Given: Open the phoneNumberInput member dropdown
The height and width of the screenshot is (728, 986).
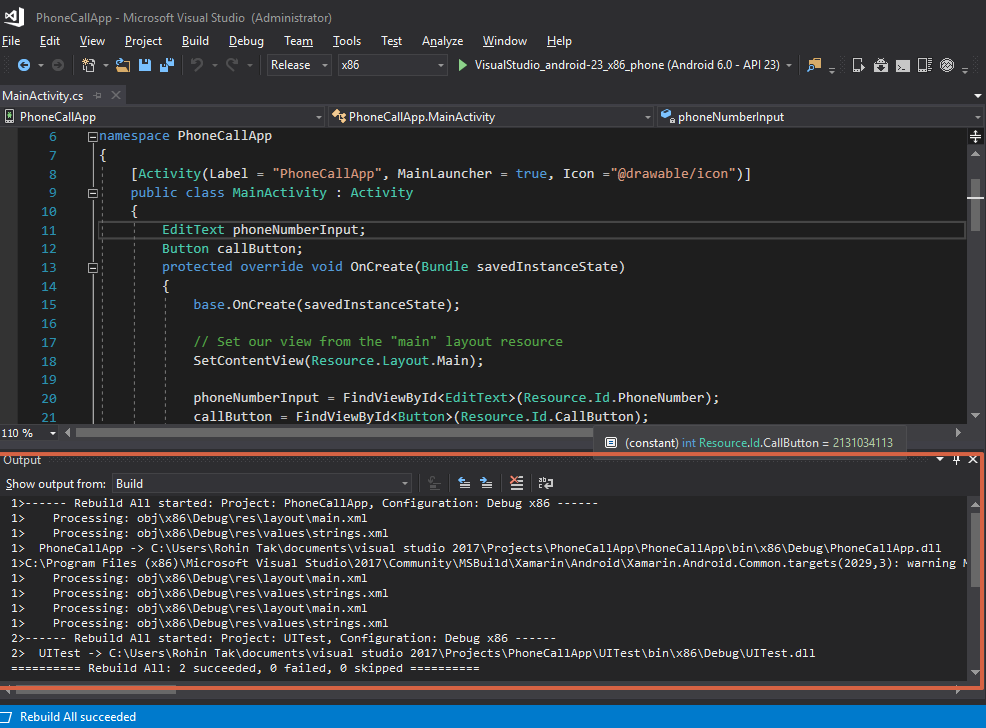Looking at the screenshot, I should coord(820,117).
